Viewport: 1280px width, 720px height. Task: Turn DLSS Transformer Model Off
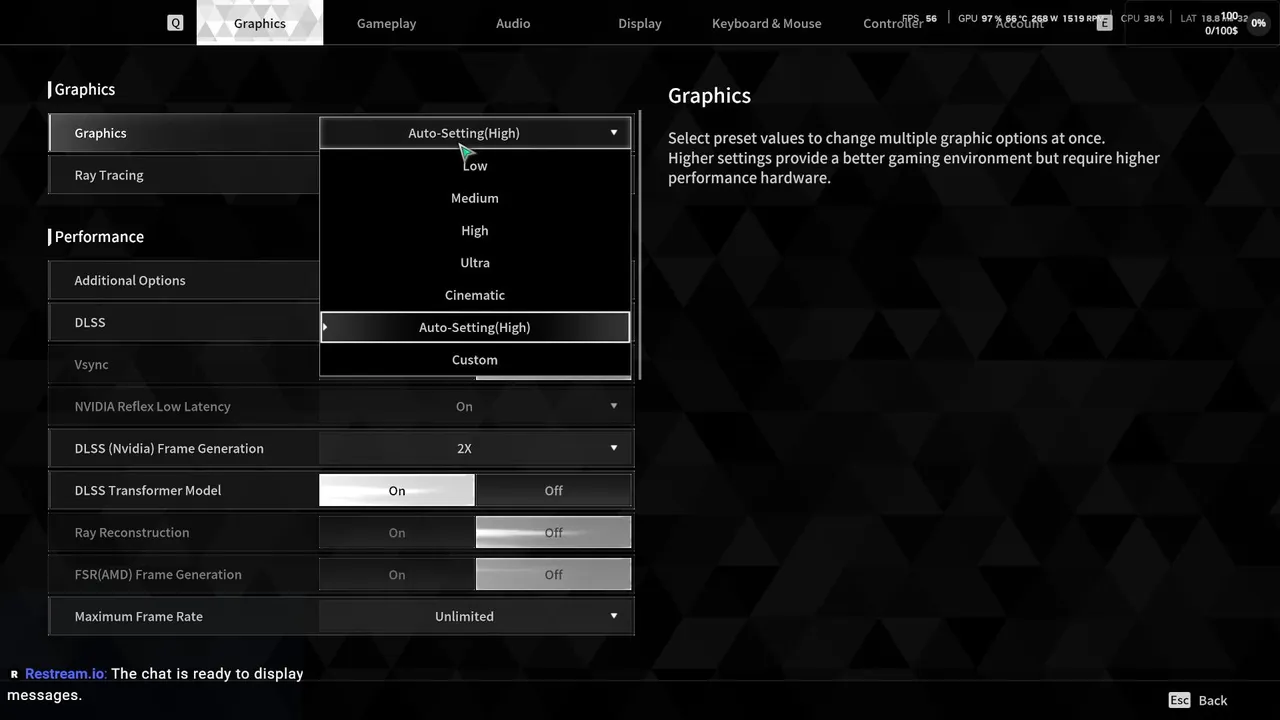(x=553, y=490)
